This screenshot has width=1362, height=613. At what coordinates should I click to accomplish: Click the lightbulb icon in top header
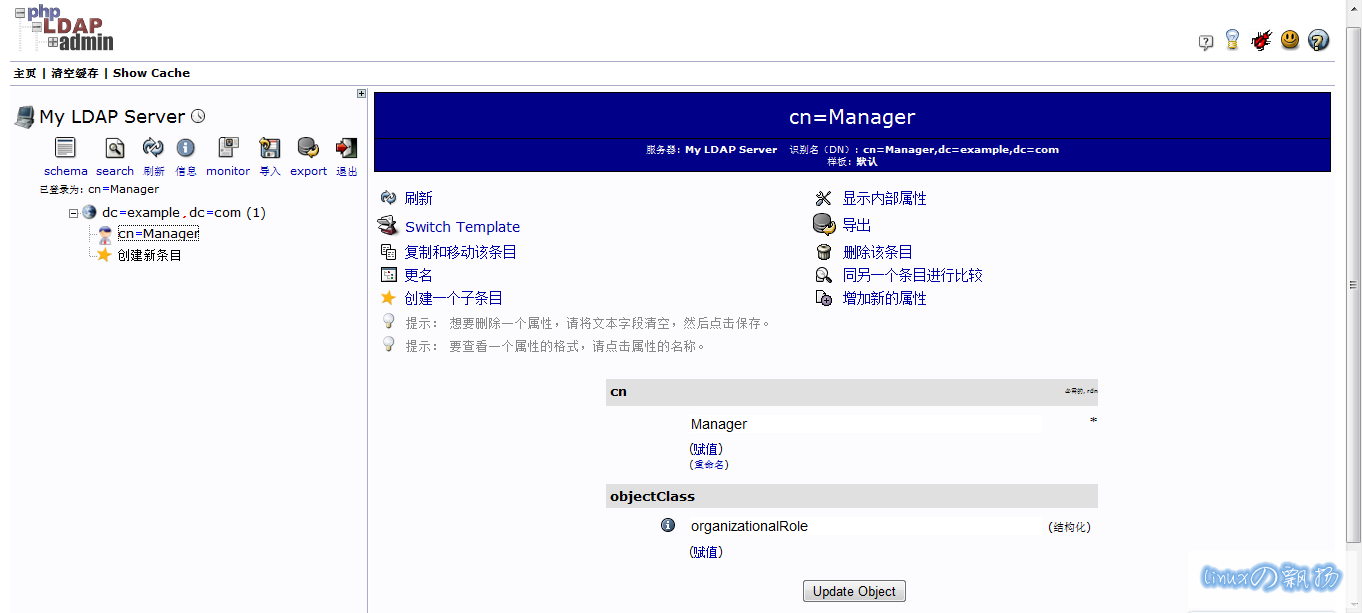[1233, 40]
